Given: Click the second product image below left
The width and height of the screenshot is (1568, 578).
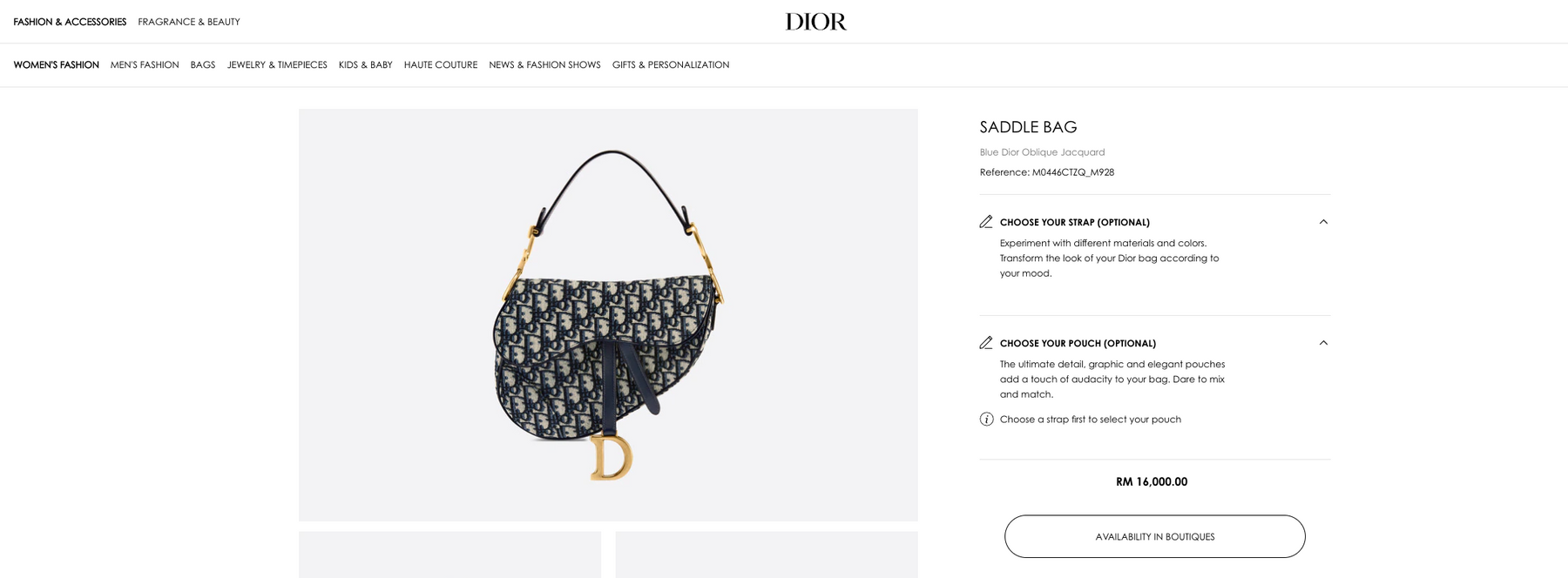Looking at the screenshot, I should 449,554.
